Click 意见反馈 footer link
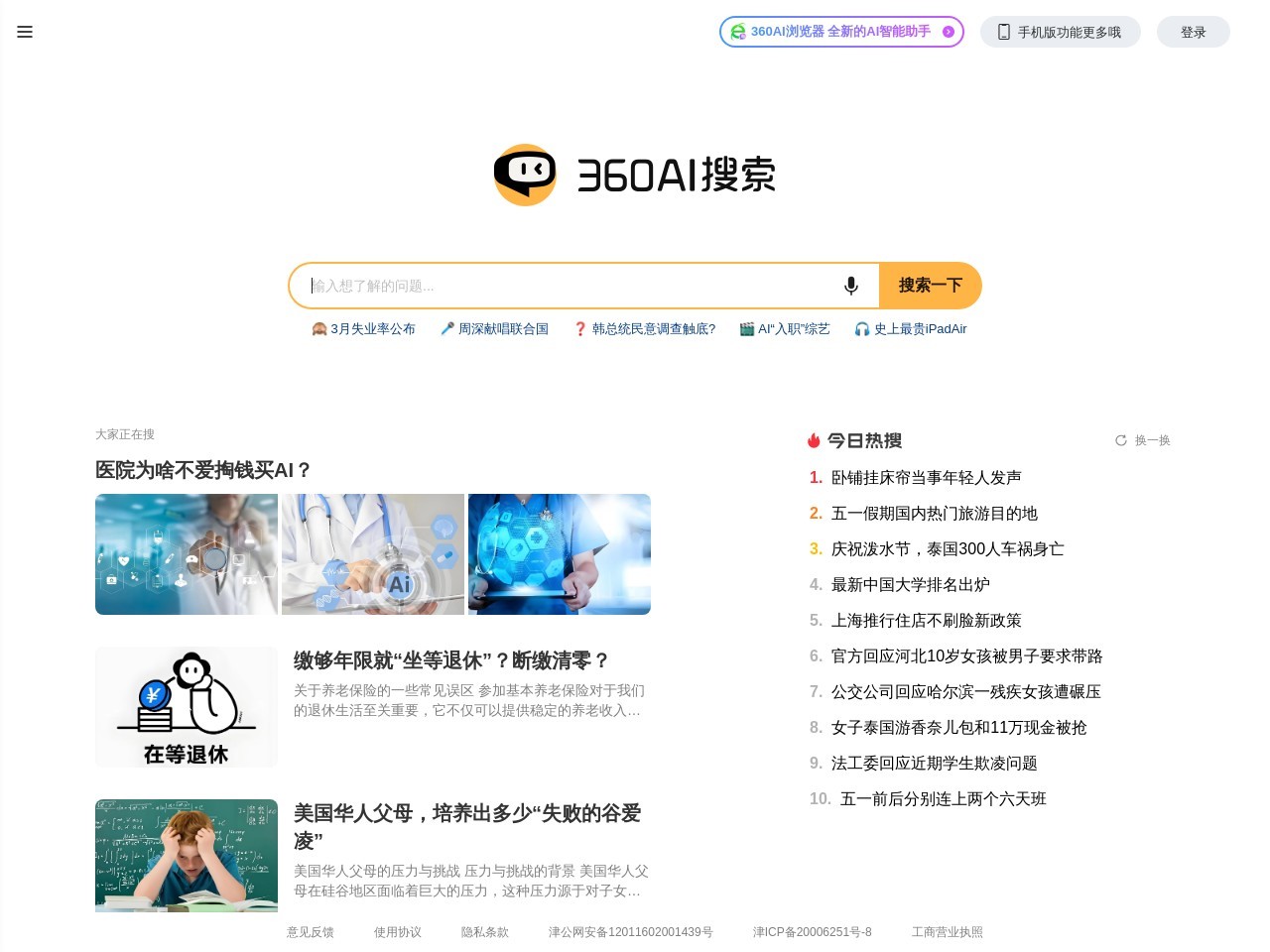 click(311, 932)
